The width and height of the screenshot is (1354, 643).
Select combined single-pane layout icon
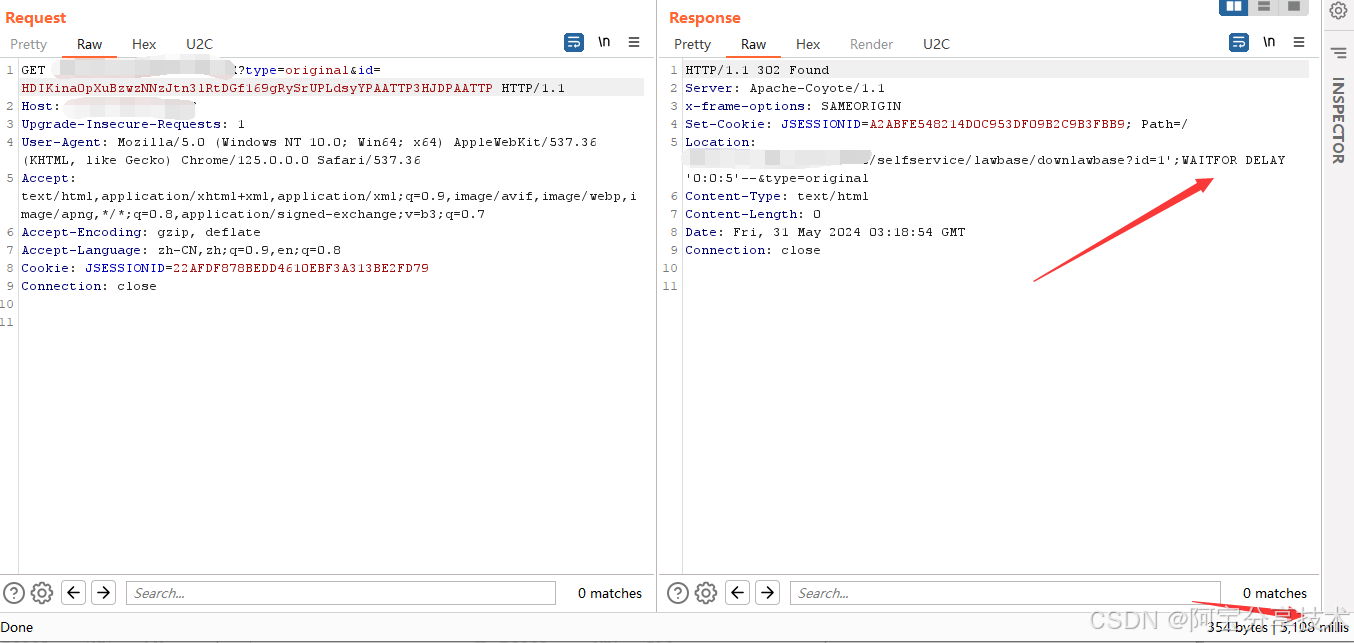(1294, 7)
